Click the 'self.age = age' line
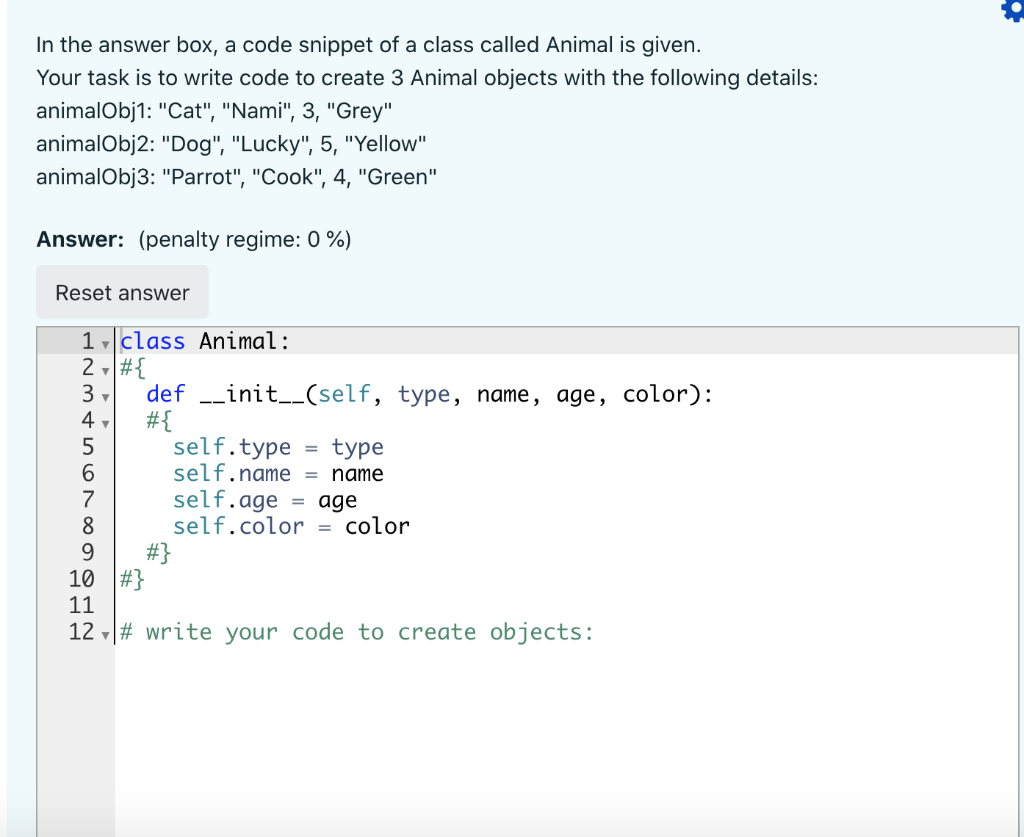1024x837 pixels. coord(264,499)
